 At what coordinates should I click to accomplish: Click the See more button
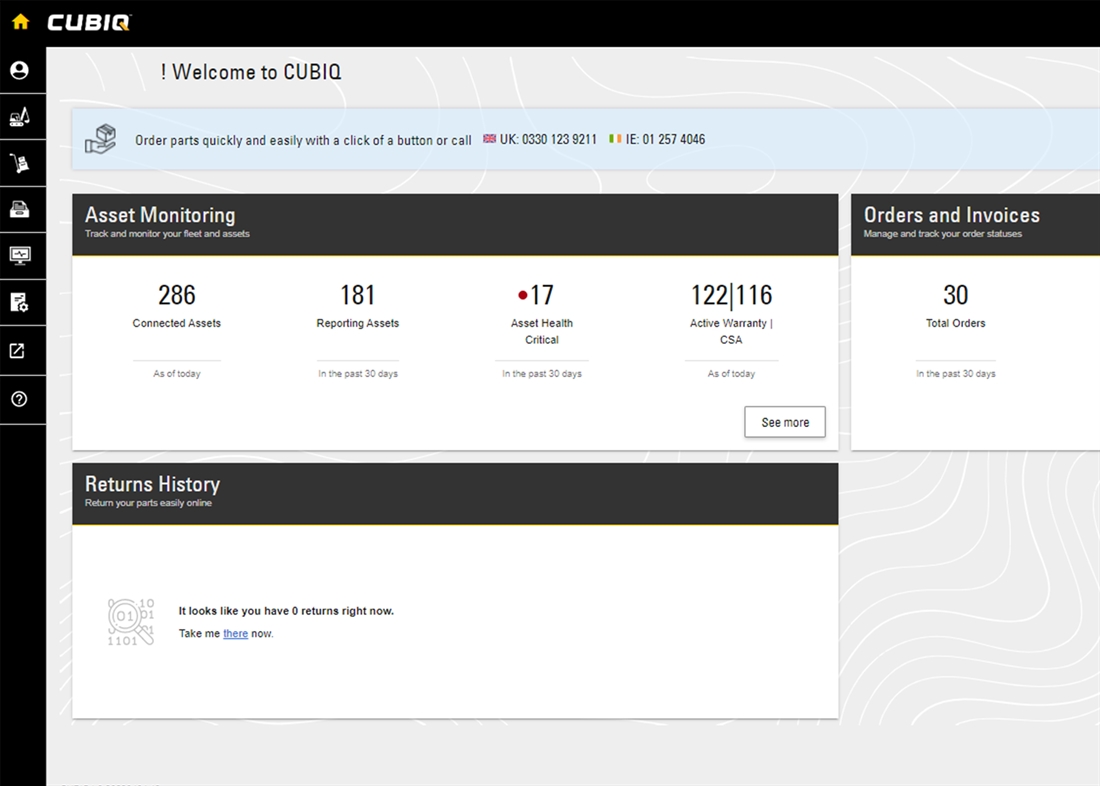pyautogui.click(x=785, y=422)
